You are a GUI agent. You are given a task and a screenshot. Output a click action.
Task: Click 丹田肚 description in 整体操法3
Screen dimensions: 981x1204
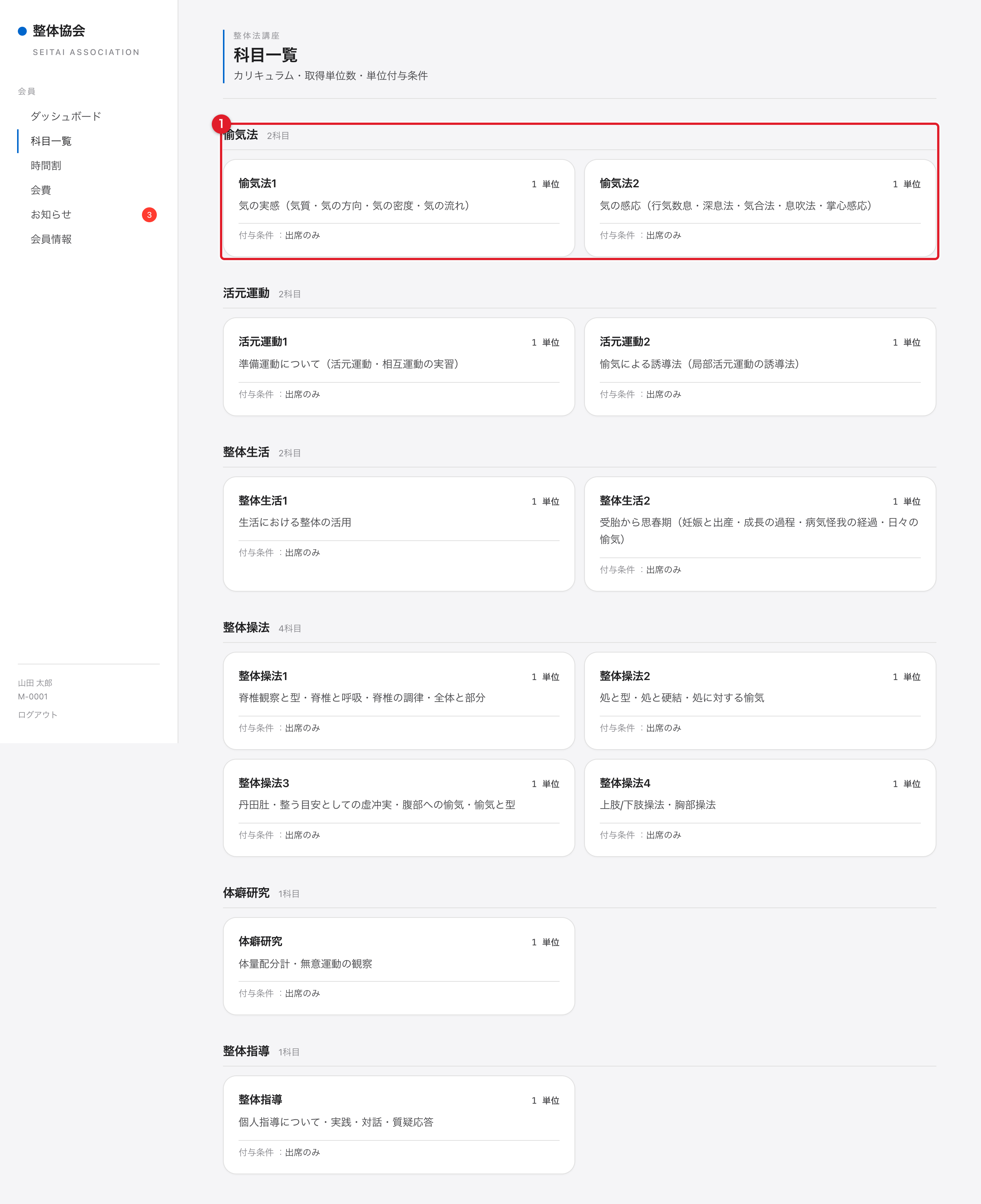pos(377,805)
